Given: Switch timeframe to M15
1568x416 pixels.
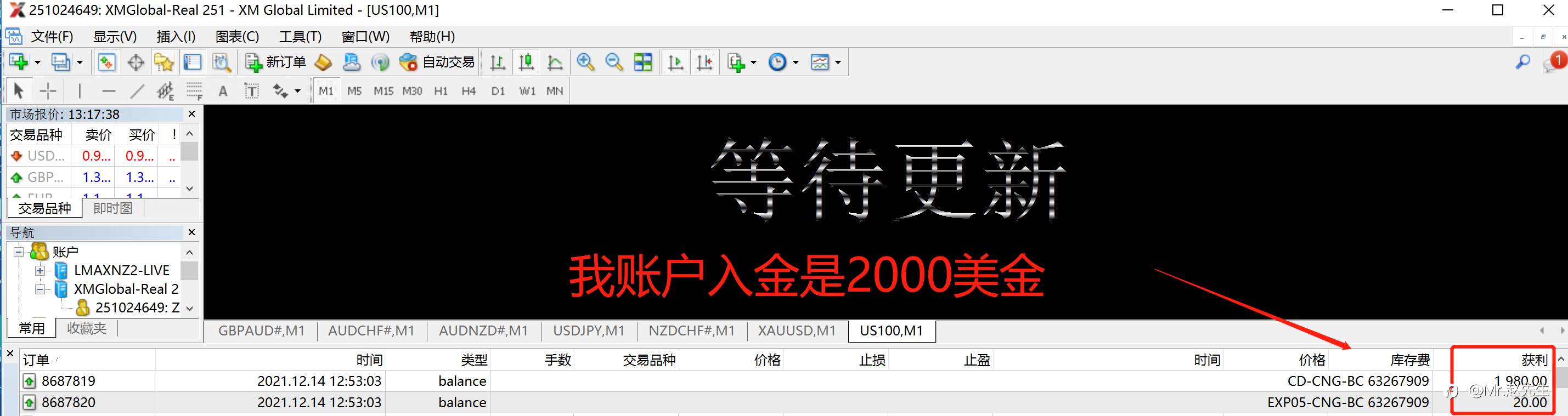Looking at the screenshot, I should 383,91.
